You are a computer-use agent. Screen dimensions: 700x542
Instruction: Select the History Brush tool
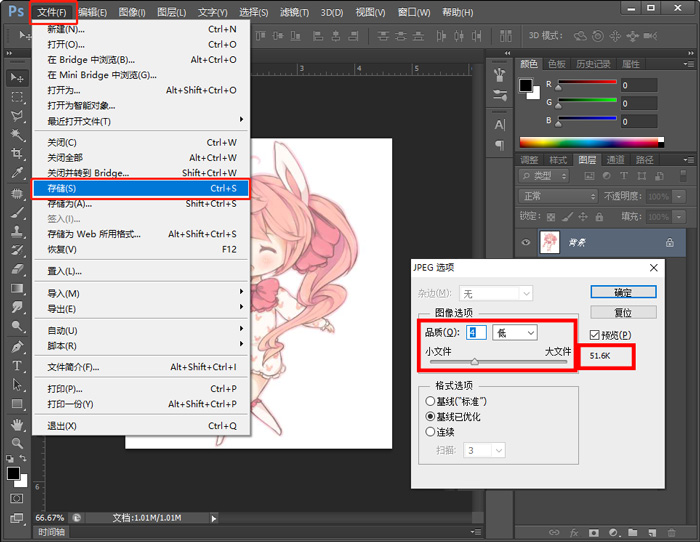tap(17, 250)
